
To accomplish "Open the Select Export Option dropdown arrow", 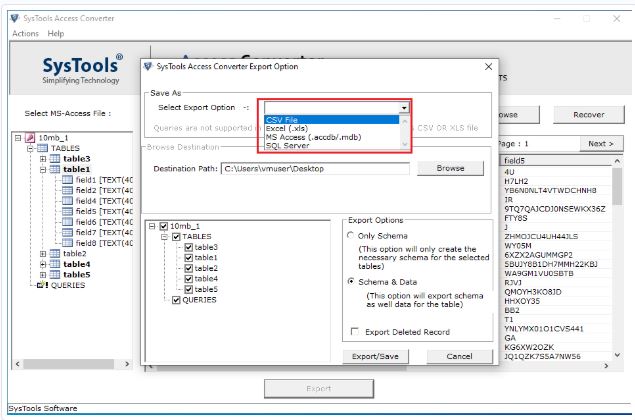I will point(404,107).
